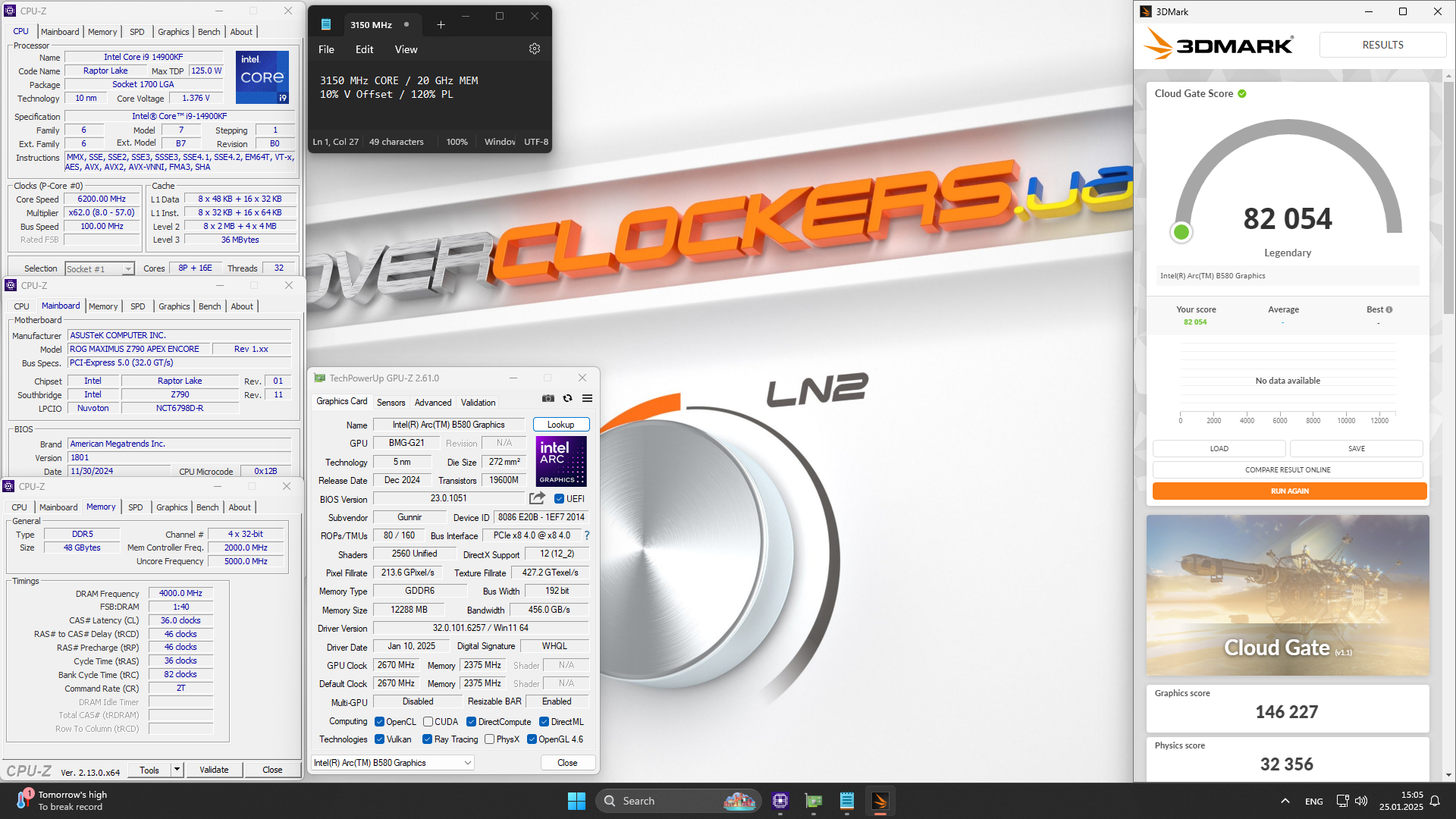1456x819 pixels.
Task: Click the RUN AGAIN button in 3DMark
Action: [1289, 491]
